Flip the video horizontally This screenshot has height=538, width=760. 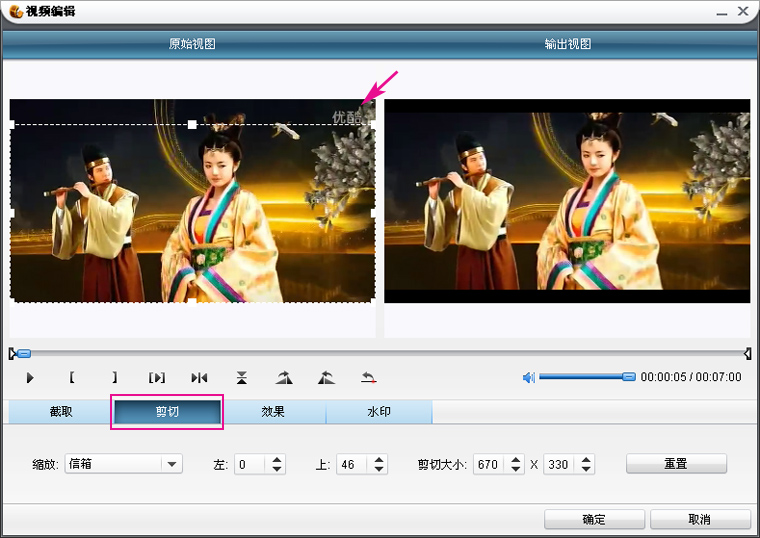199,378
